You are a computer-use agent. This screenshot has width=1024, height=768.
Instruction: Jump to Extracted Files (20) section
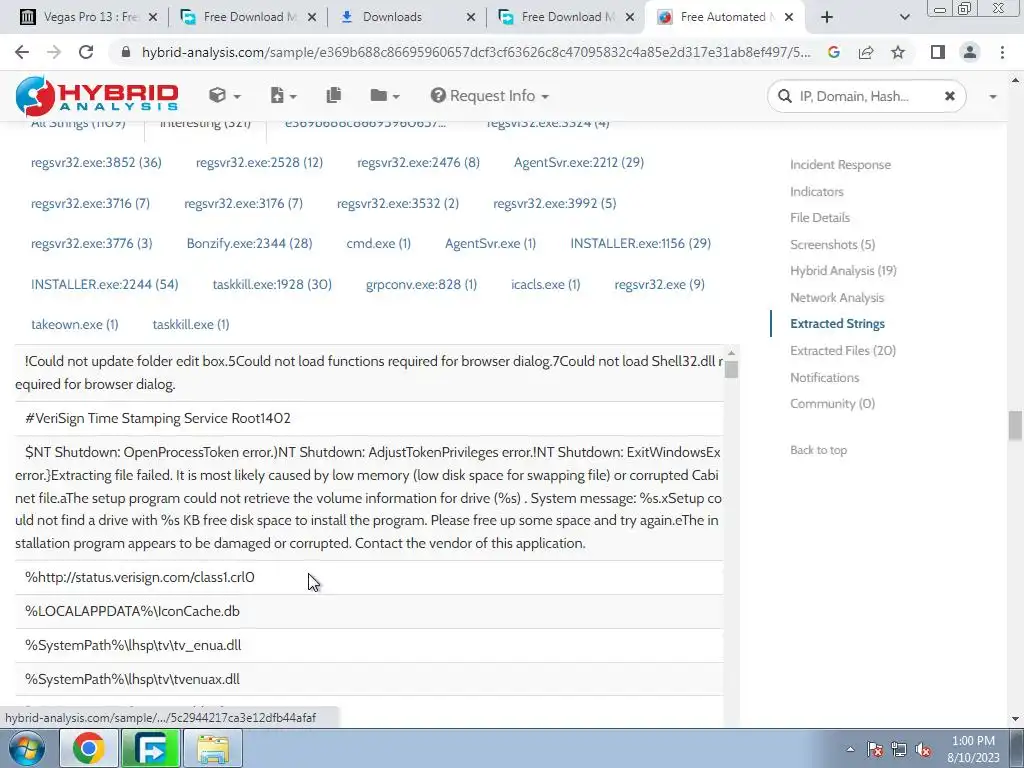(843, 351)
